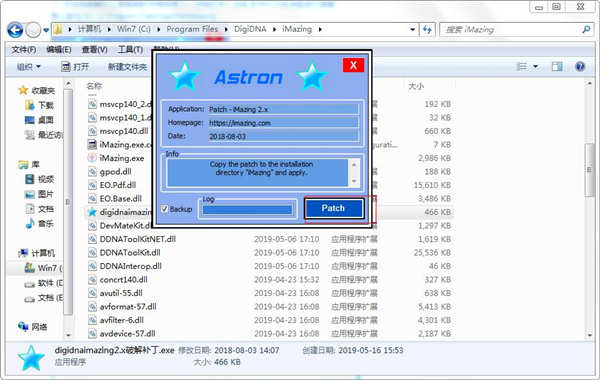Click avdevice-57.dll file icon
The width and height of the screenshot is (600, 380).
[x=92, y=334]
